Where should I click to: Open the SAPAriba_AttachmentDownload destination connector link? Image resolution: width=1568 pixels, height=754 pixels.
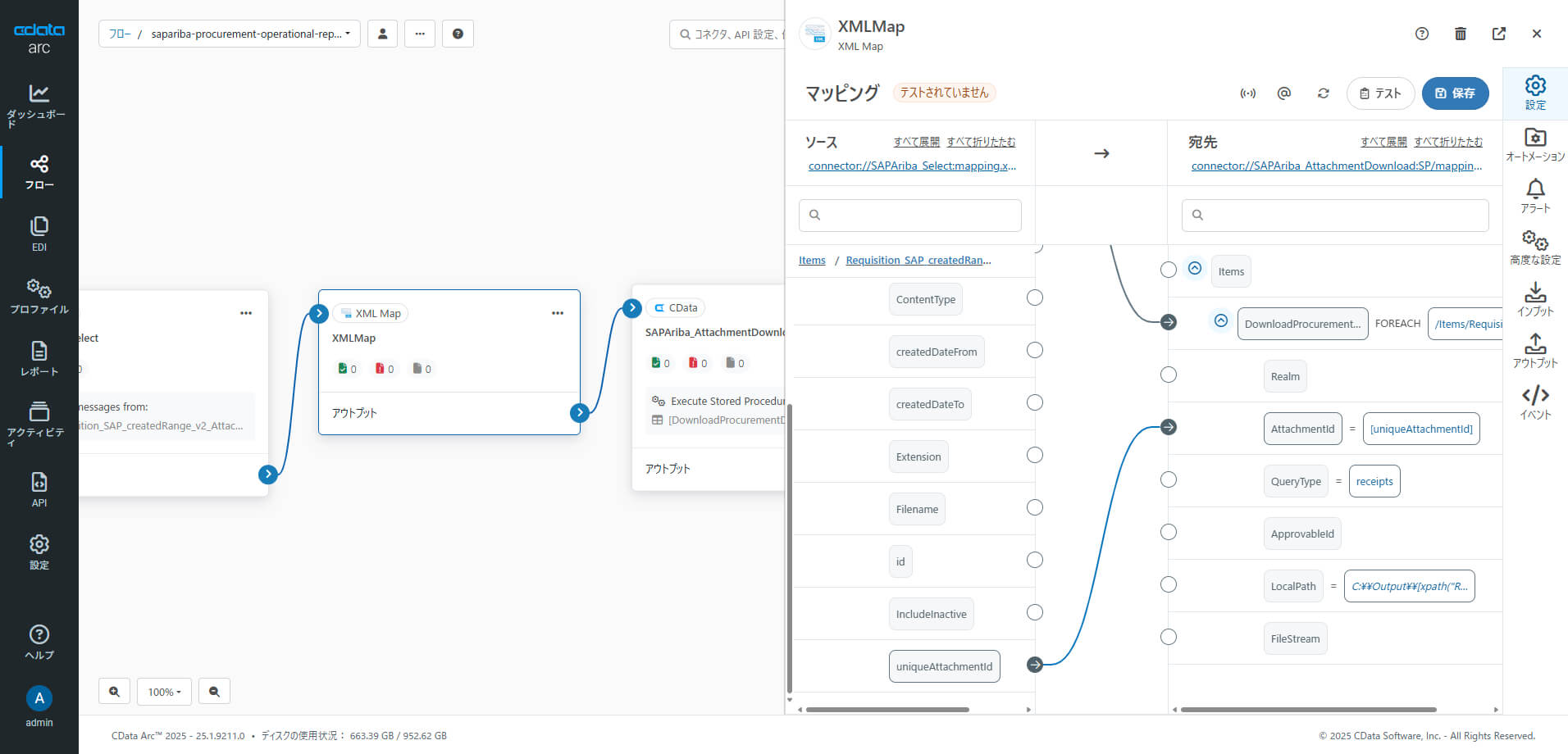coord(1337,166)
